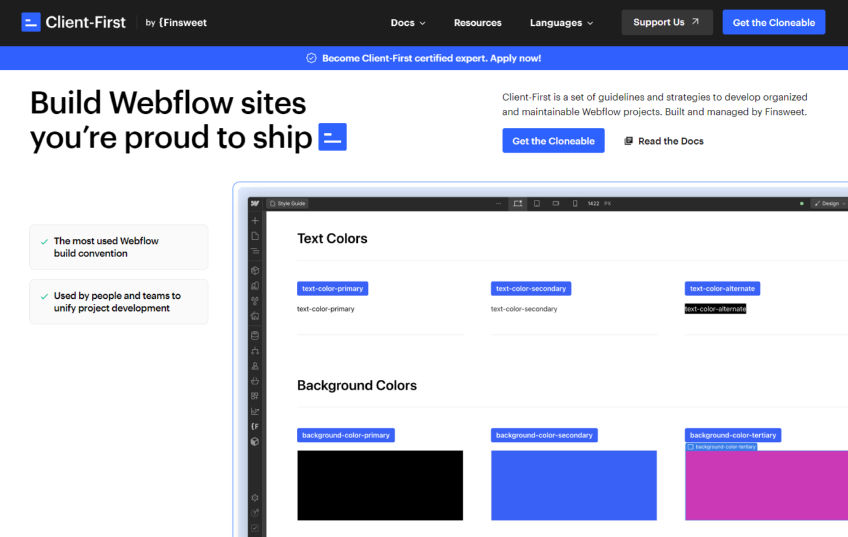Click Support Us button
The image size is (848, 537).
click(x=666, y=22)
